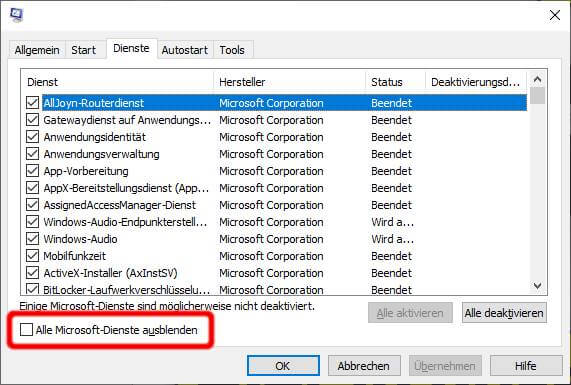Screen dimensions: 571x385
Task: Click Microsoft Corporation in Anwendungsidentität row
Action: point(271,137)
